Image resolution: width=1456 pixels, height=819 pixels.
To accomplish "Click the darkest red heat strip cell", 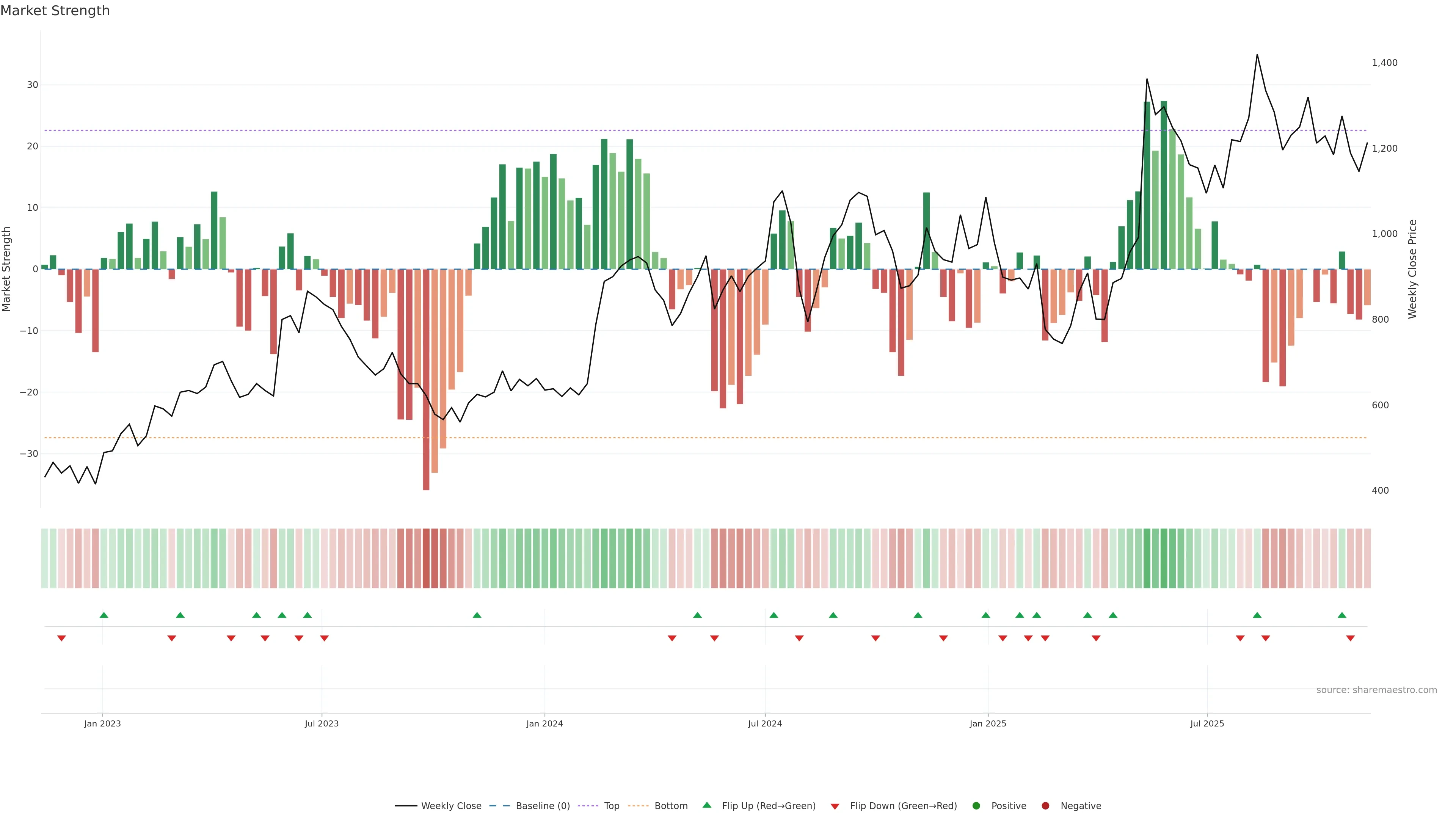I will point(426,559).
